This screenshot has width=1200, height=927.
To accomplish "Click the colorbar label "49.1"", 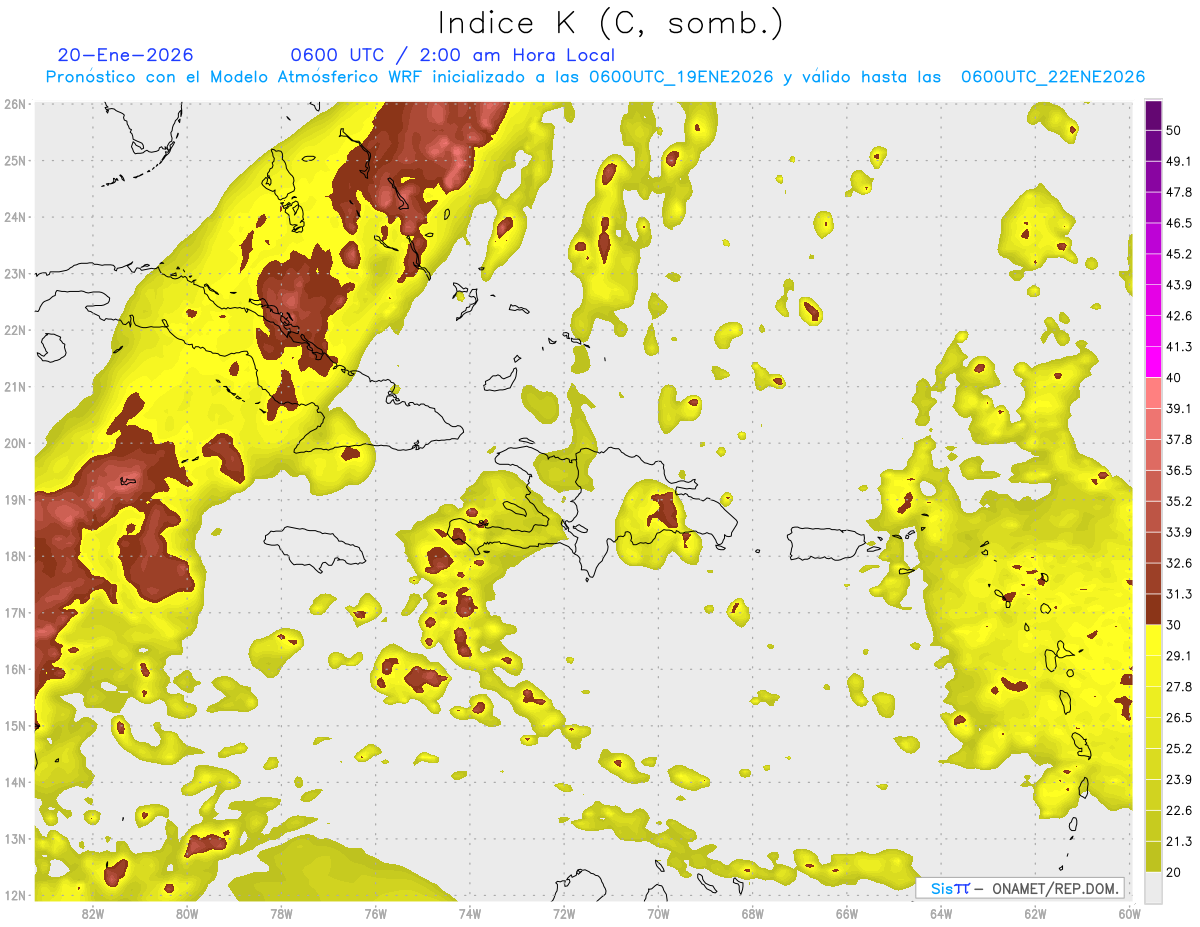I will [x=1178, y=161].
